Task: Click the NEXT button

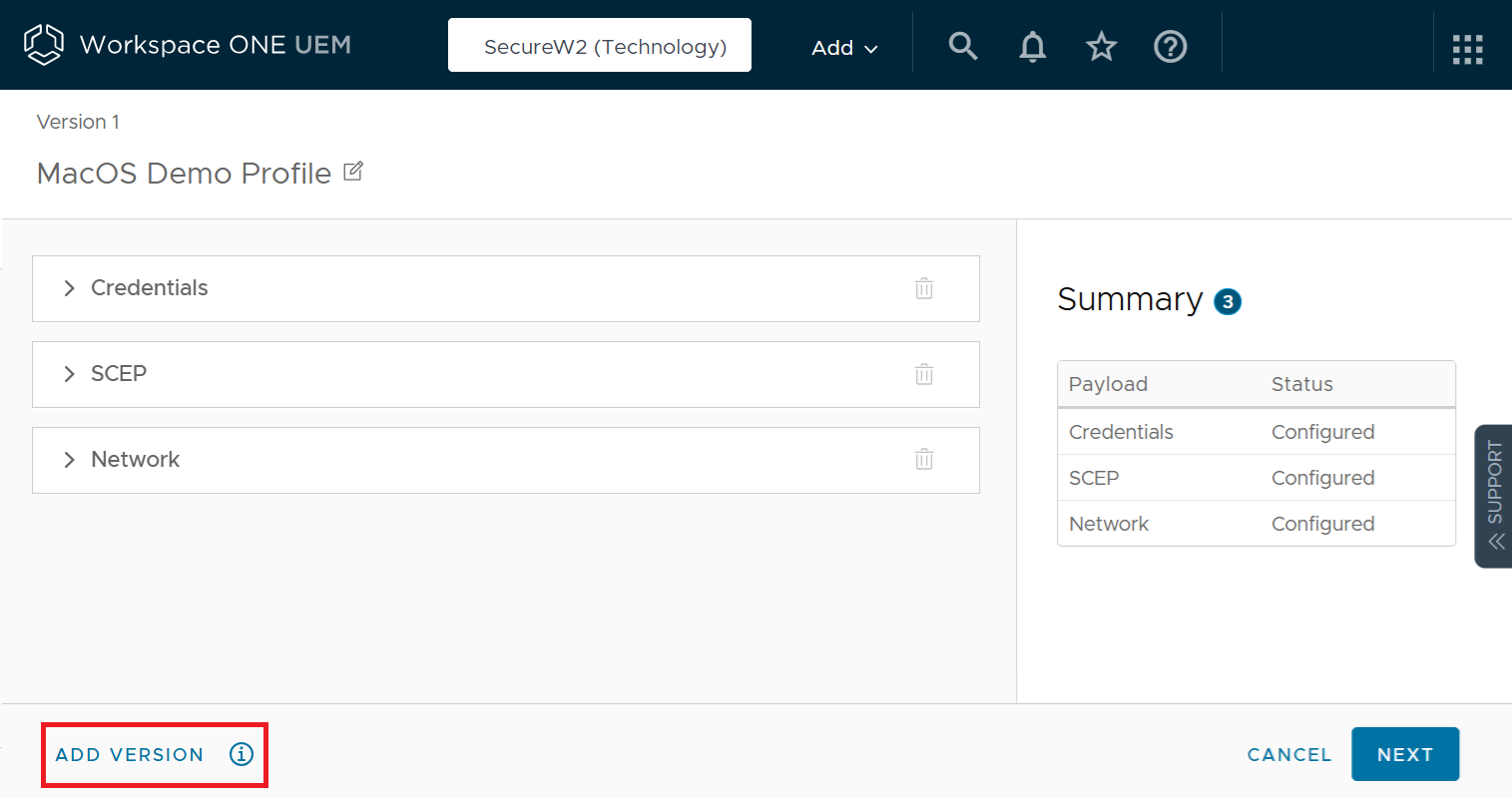Action: point(1405,754)
